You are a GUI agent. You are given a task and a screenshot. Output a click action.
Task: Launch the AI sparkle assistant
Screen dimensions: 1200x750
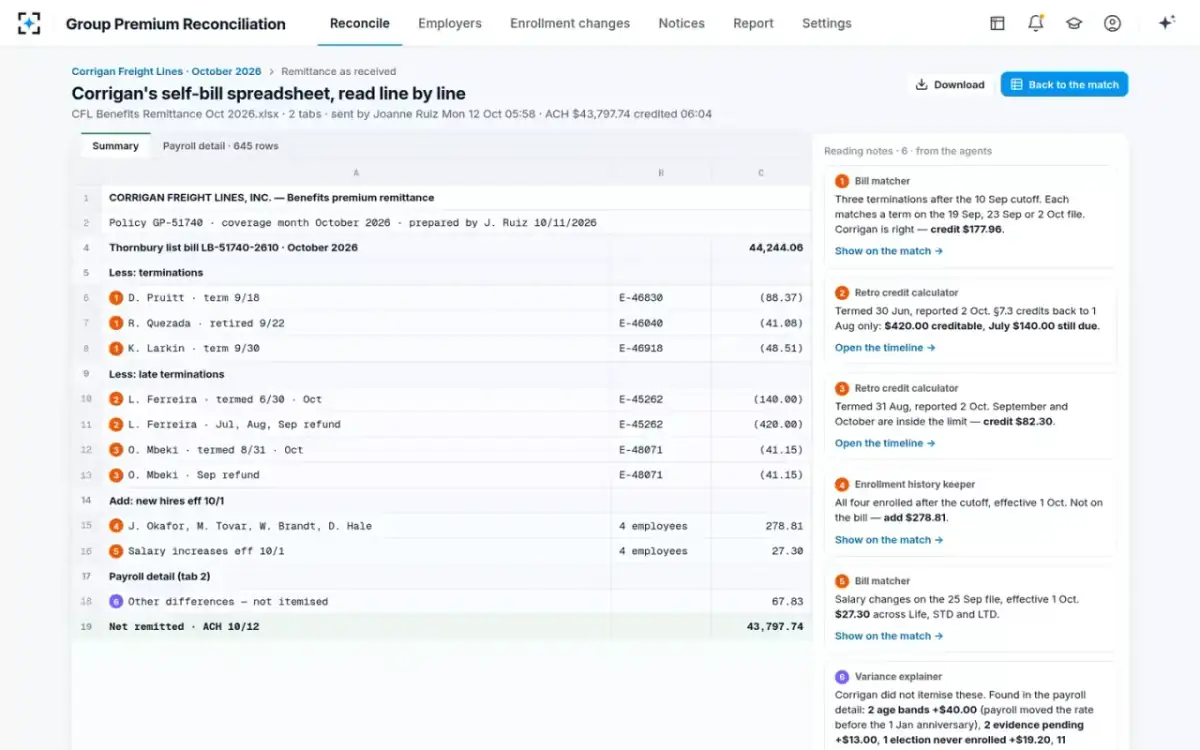[1166, 23]
